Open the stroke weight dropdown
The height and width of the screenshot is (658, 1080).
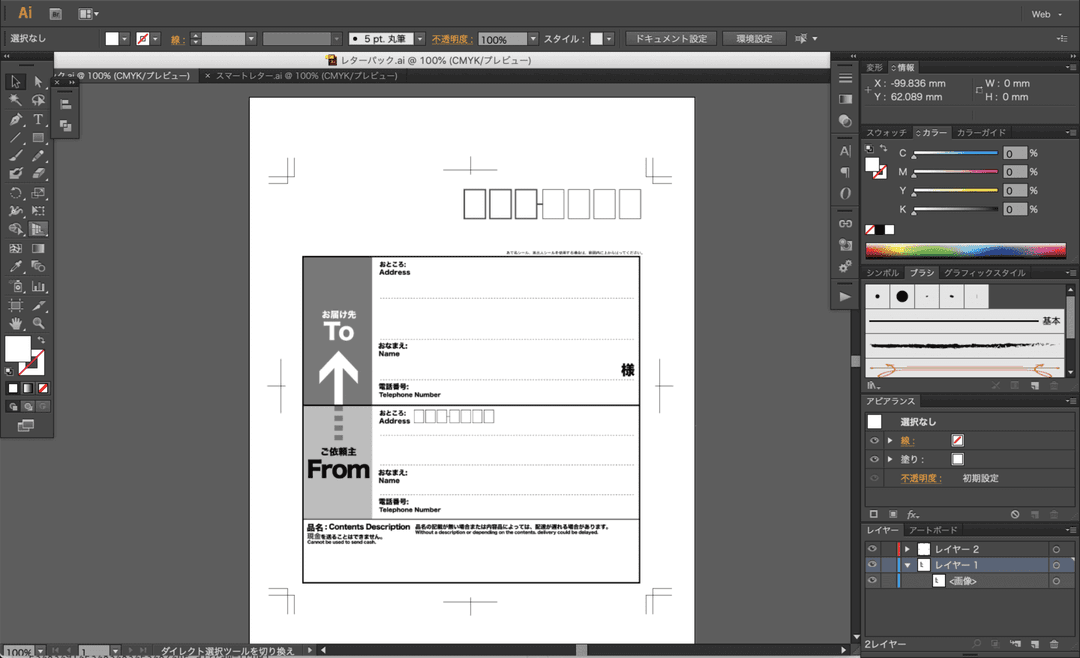click(x=253, y=38)
